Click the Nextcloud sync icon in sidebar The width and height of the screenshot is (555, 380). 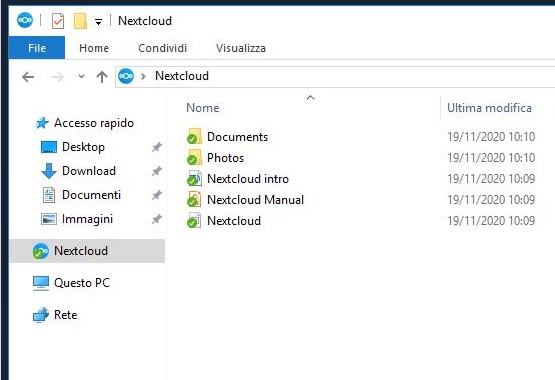[41, 251]
